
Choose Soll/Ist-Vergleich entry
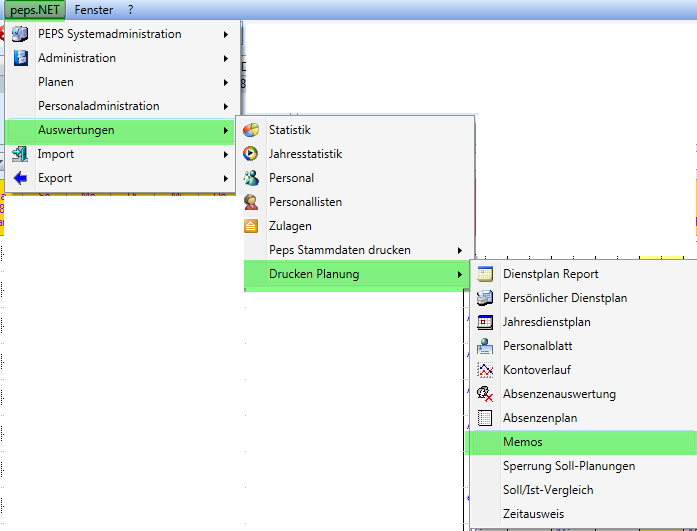[x=584, y=490]
